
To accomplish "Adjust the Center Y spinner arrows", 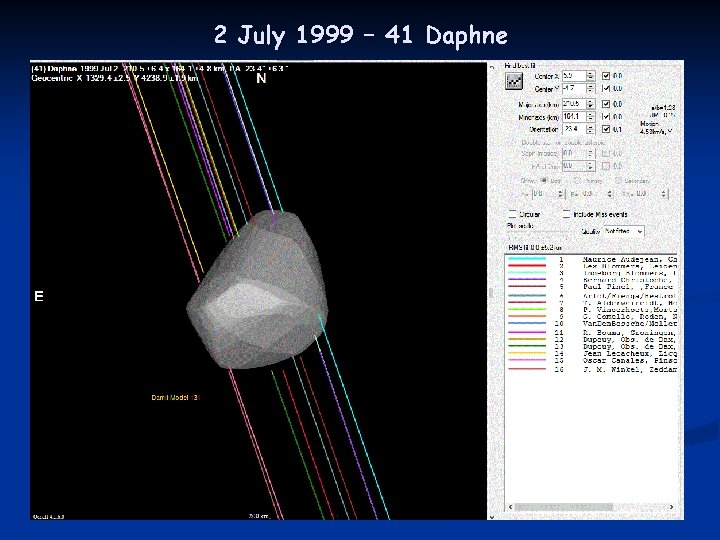I will (x=591, y=88).
